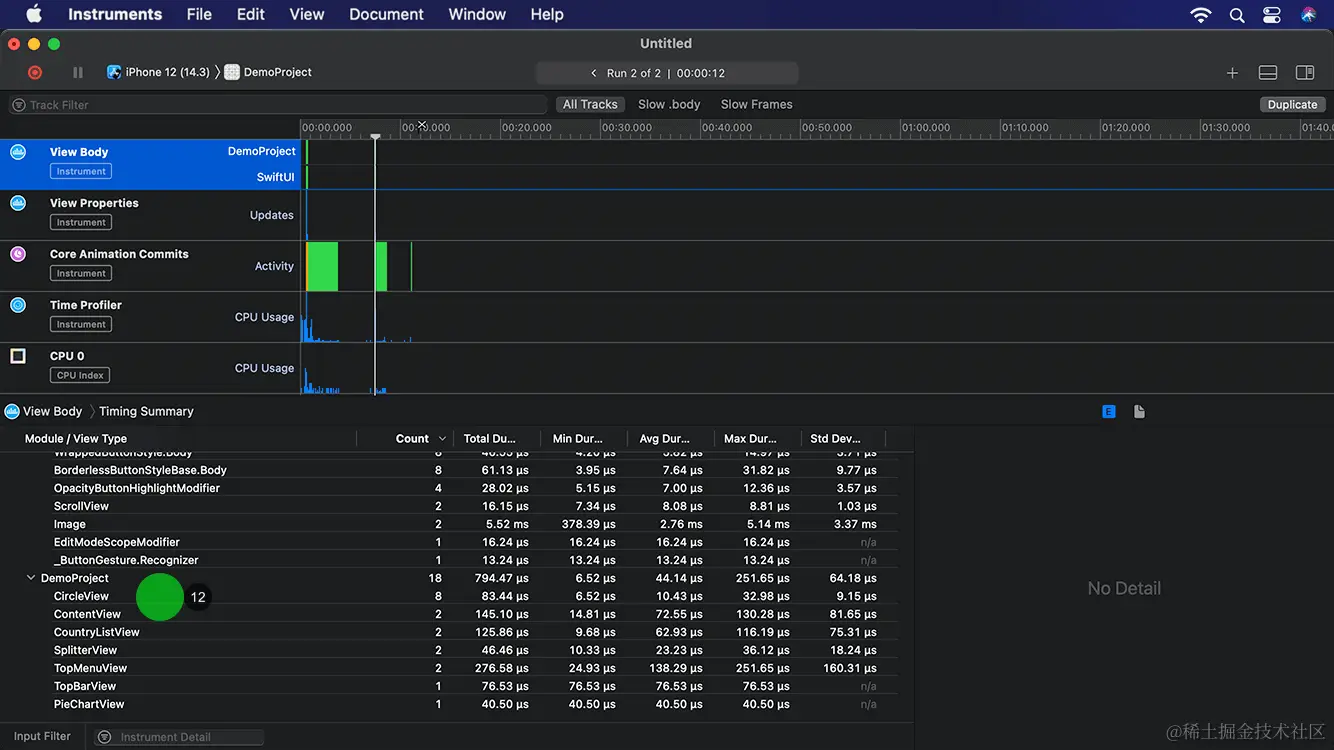Open the Window menu
Image resolution: width=1334 pixels, height=750 pixels.
pos(477,14)
